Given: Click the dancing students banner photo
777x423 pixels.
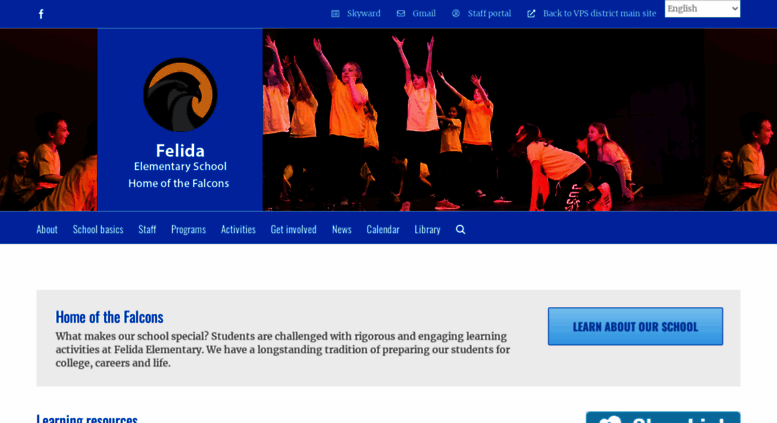Looking at the screenshot, I should (483, 120).
